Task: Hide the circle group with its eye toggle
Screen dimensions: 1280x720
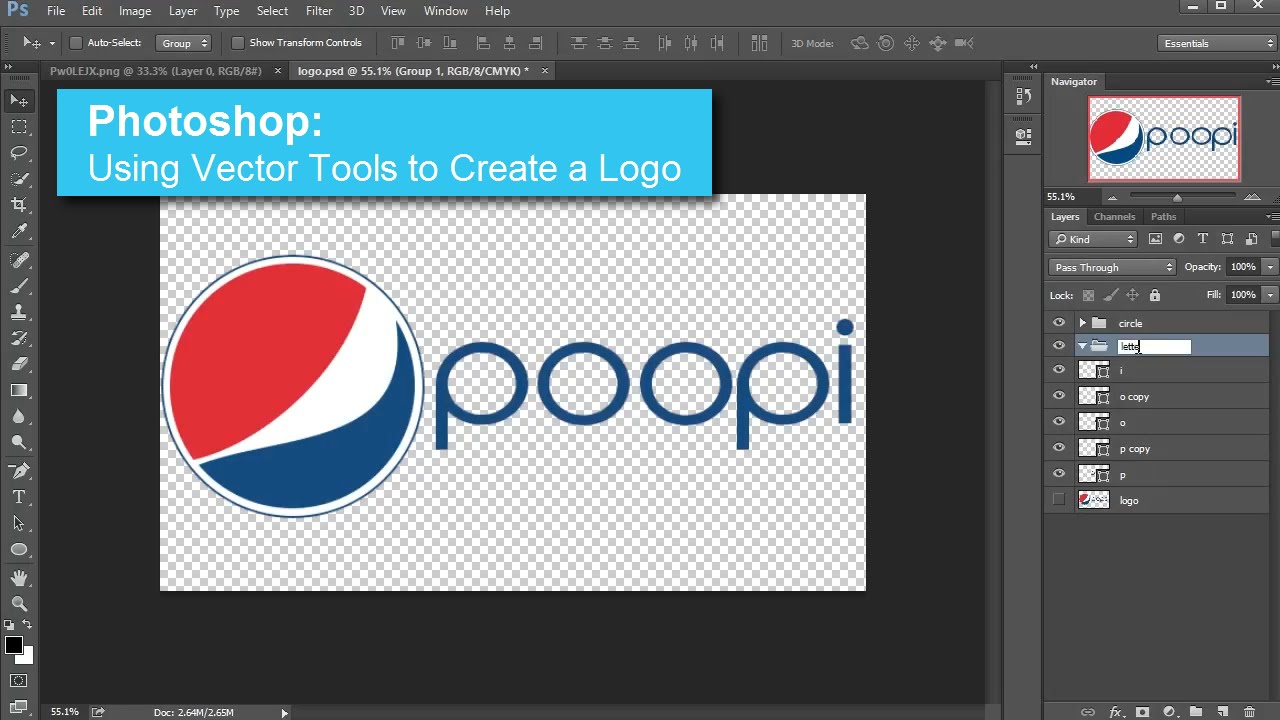Action: [x=1058, y=322]
